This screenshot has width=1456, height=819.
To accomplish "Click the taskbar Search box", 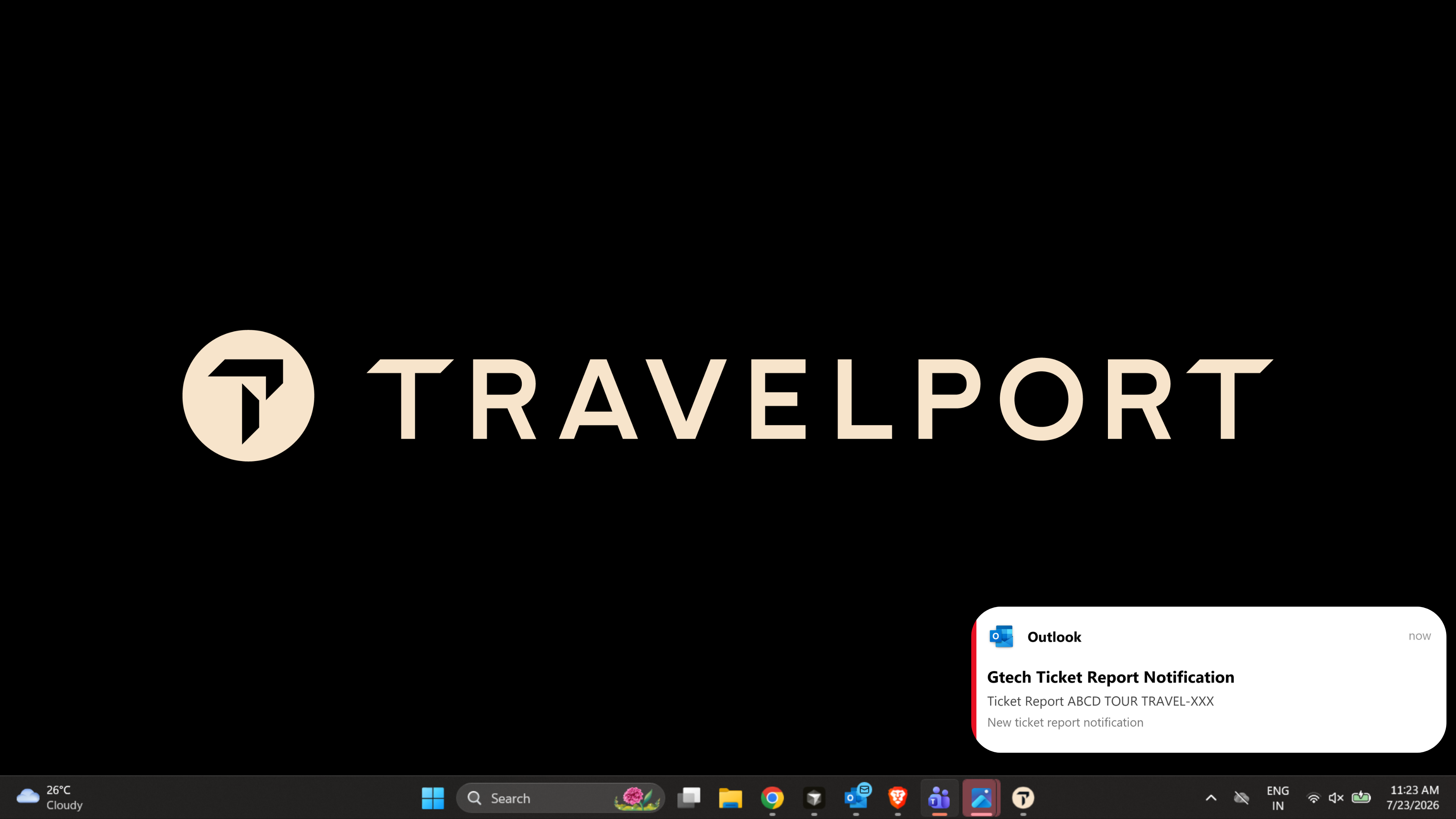I will (x=560, y=798).
